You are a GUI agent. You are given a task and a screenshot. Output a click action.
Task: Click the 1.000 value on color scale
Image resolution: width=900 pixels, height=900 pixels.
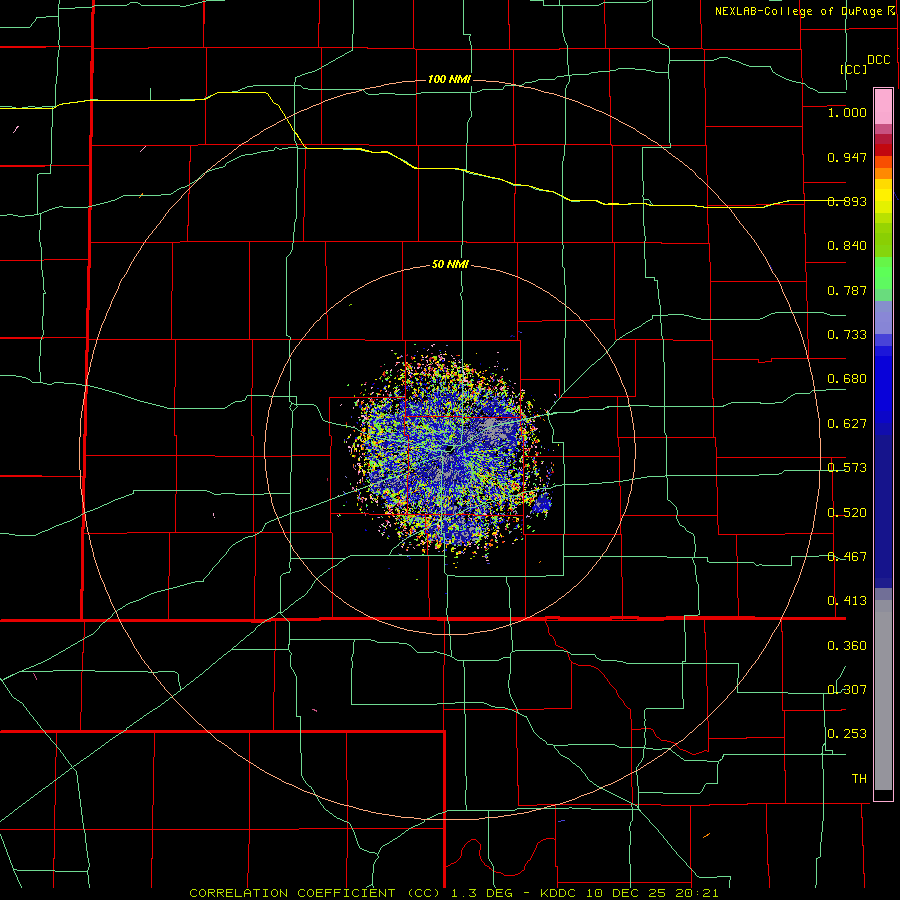[847, 112]
